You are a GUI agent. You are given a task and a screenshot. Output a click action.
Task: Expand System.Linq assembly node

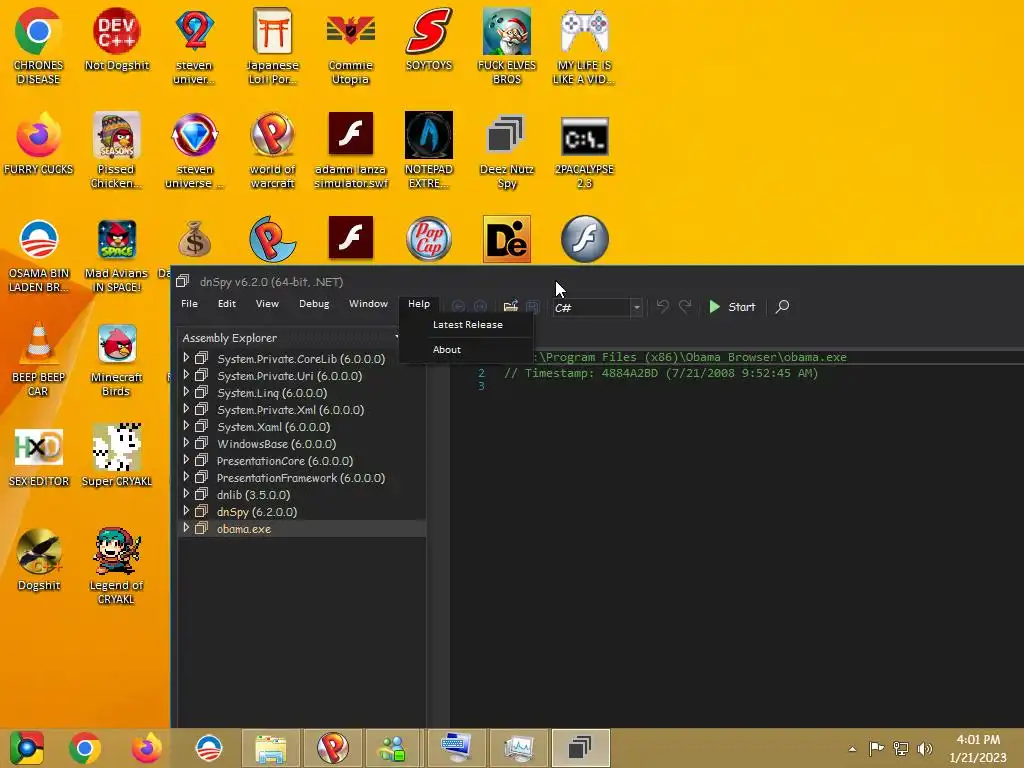186,392
